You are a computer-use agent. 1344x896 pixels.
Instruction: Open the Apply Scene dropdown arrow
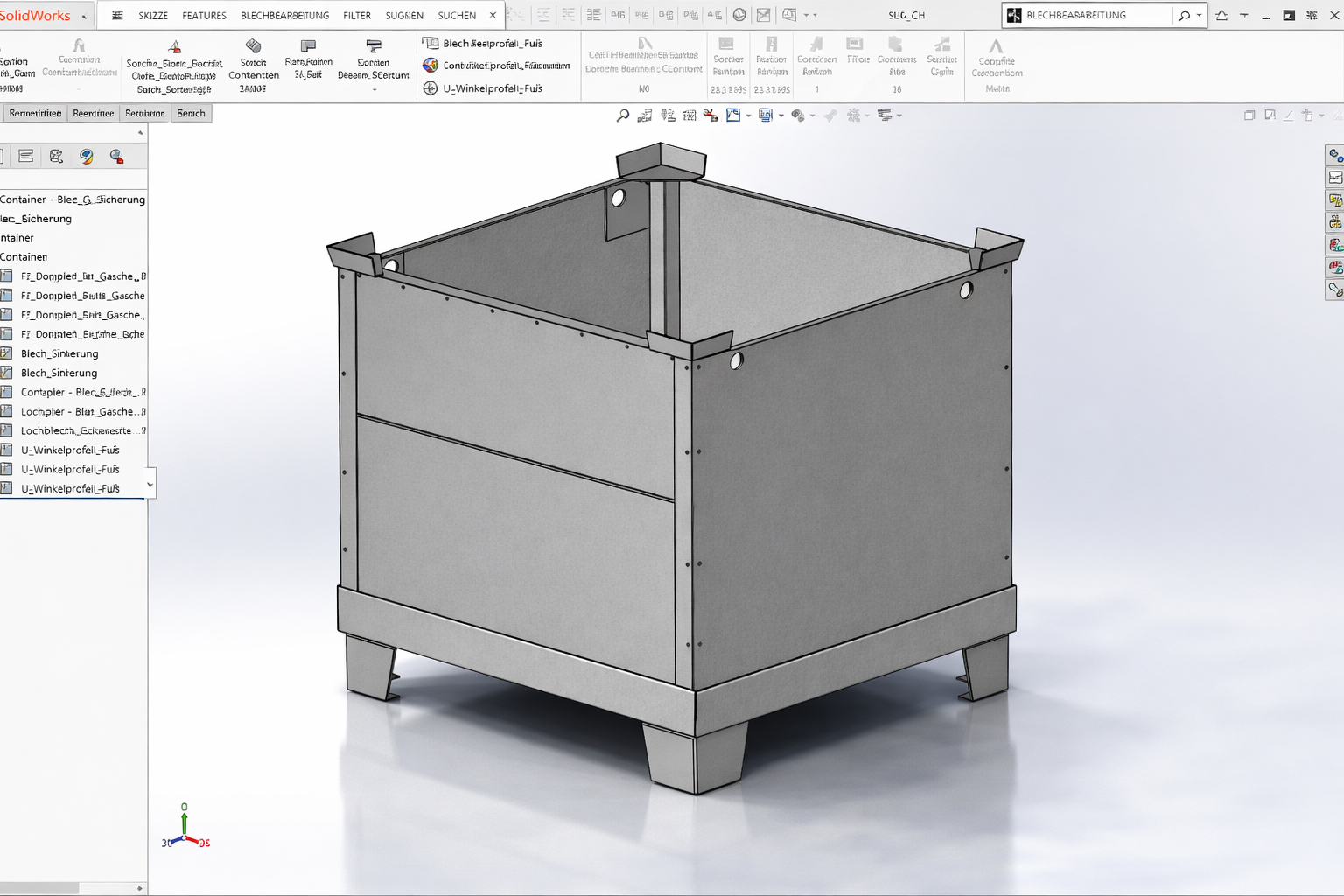coord(867,115)
